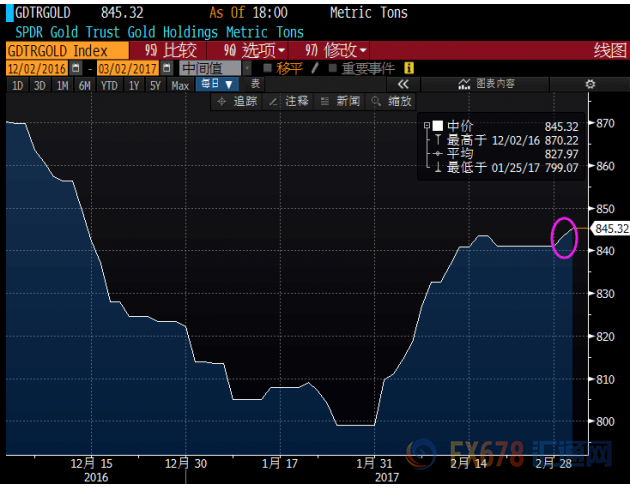Screen dimensions: 630x490
Task: Open 图表内容 chart content button
Action: 486,84
